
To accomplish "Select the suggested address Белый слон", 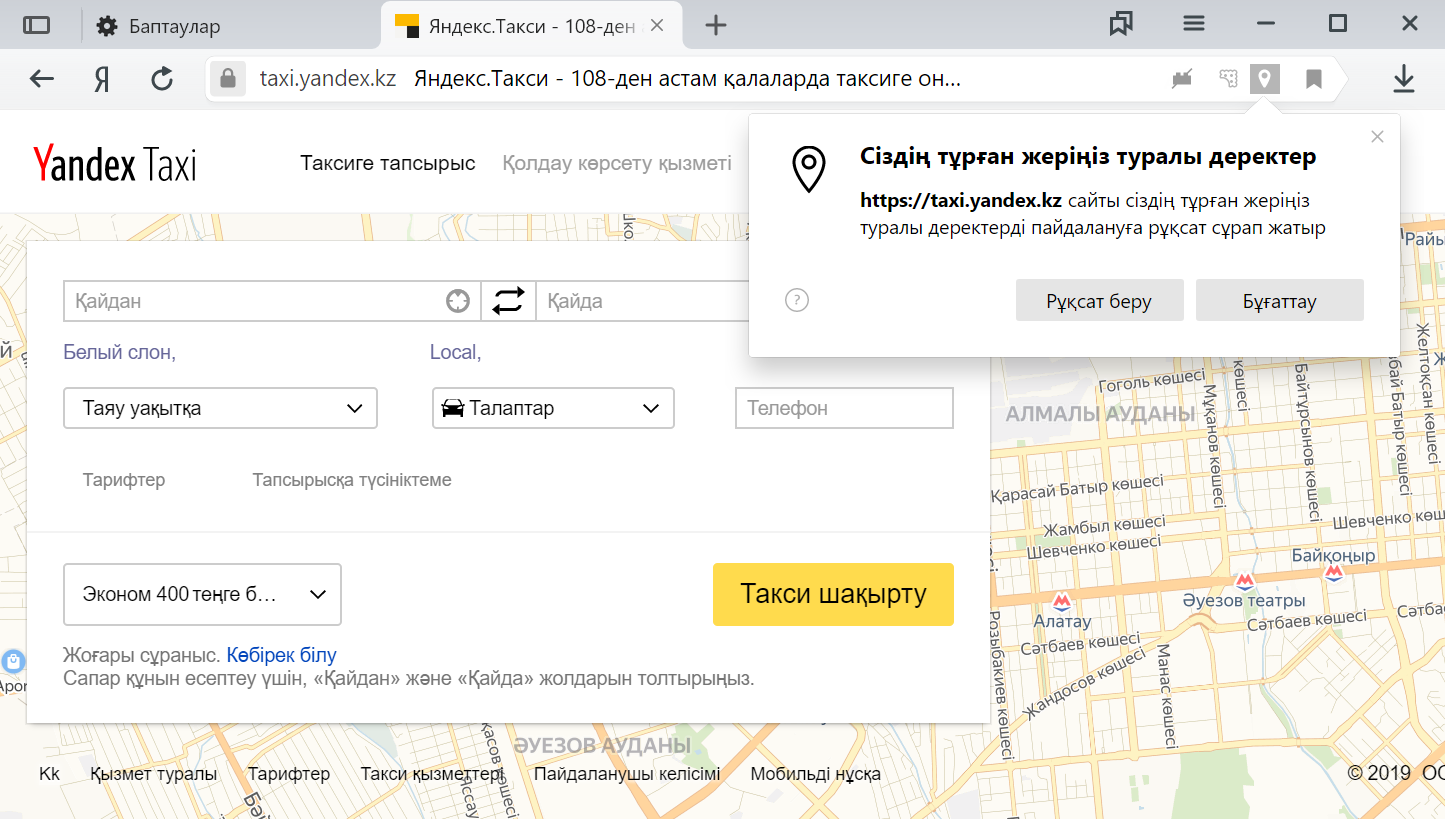I will pos(117,352).
